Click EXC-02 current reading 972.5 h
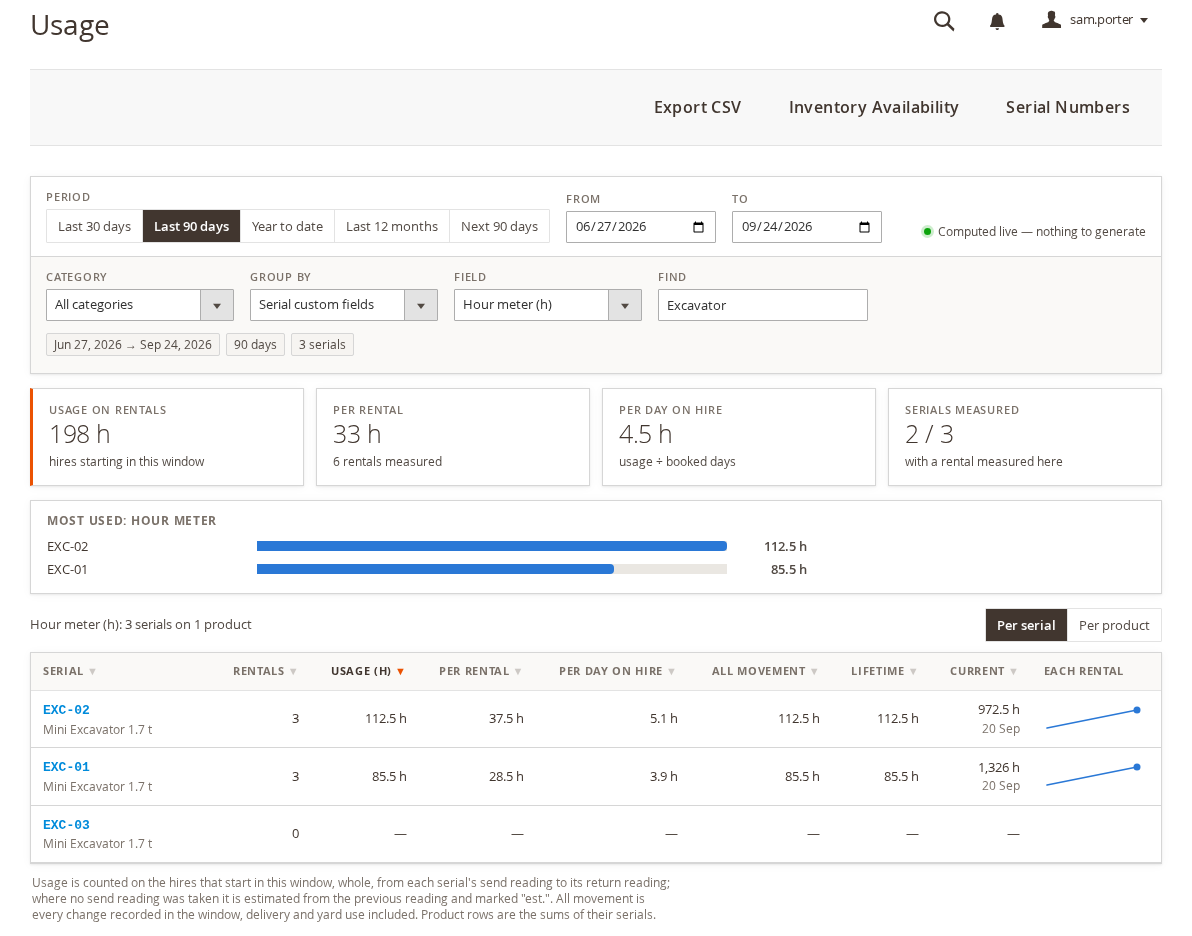Image resolution: width=1192 pixels, height=936 pixels. pyautogui.click(x=999, y=709)
